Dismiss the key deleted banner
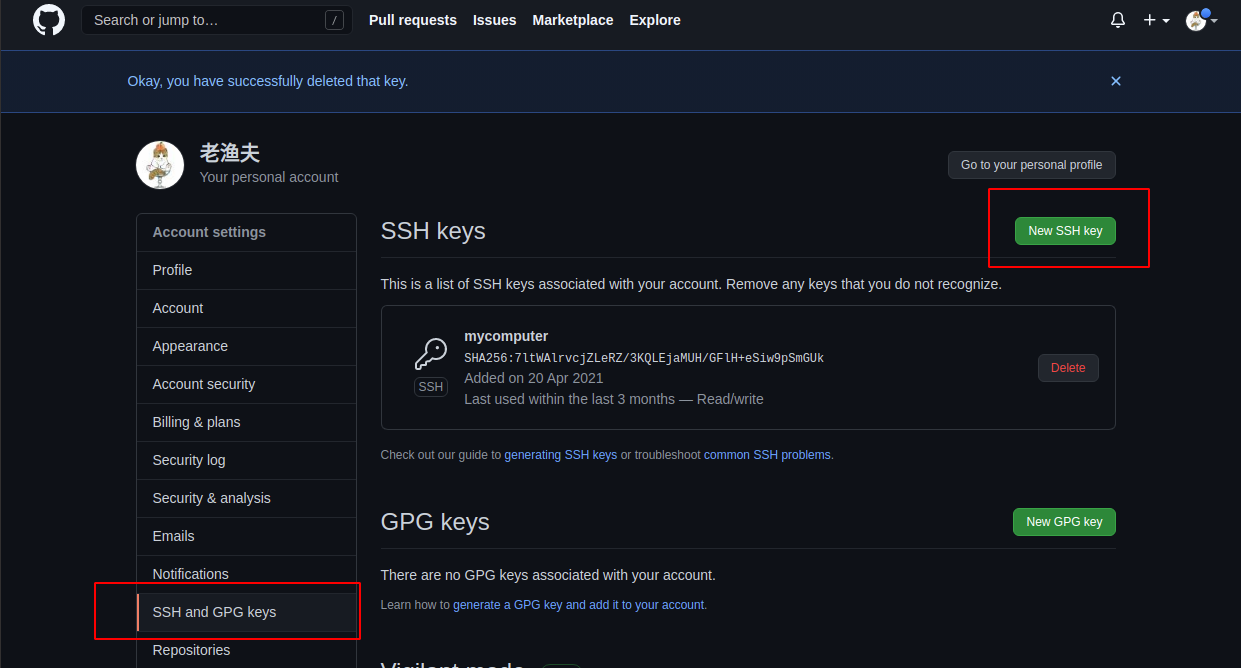1241x668 pixels. coord(1116,81)
